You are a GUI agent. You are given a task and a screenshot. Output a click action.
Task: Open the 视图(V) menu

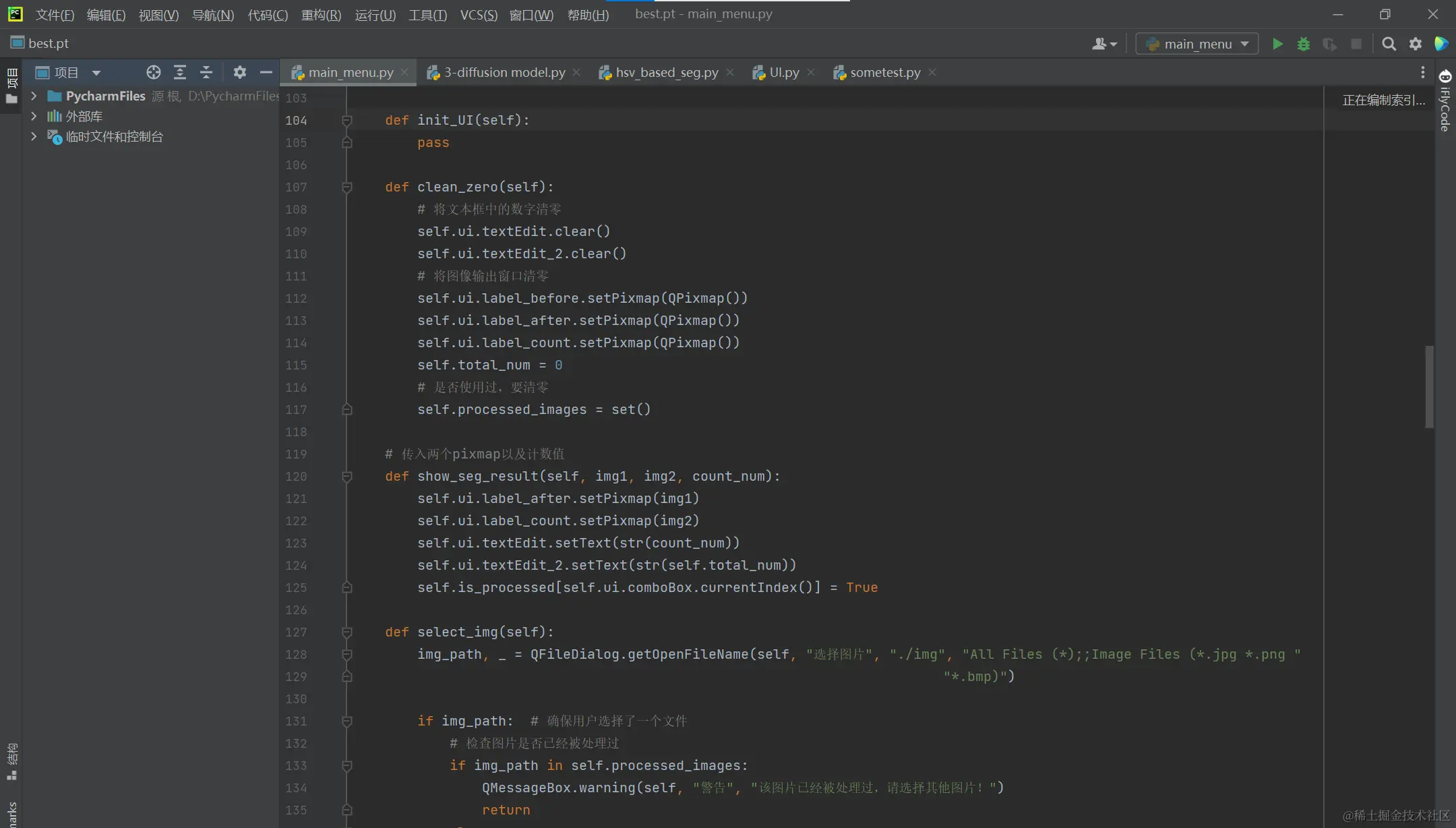(158, 14)
